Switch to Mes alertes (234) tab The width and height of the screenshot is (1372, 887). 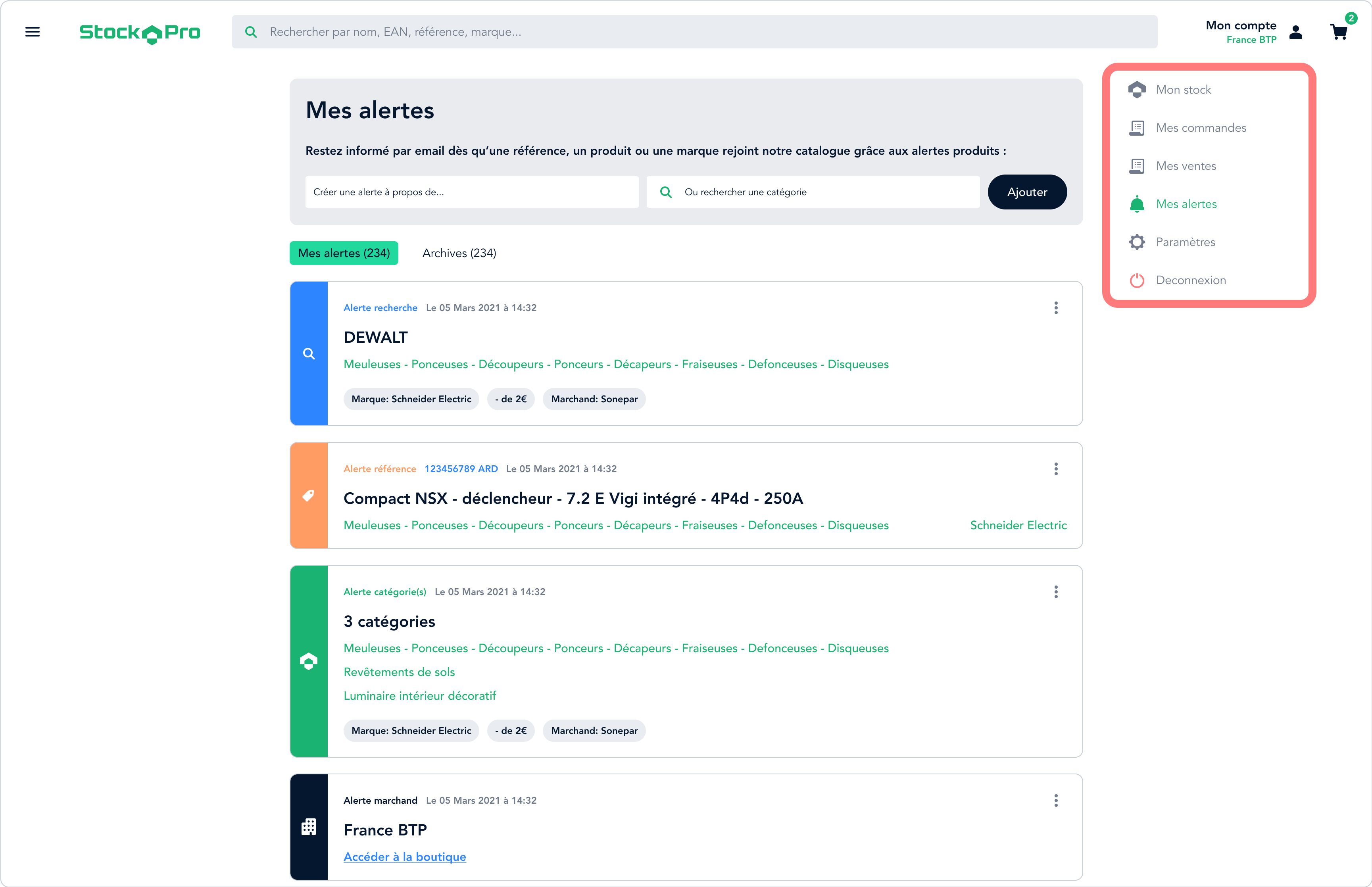(344, 253)
